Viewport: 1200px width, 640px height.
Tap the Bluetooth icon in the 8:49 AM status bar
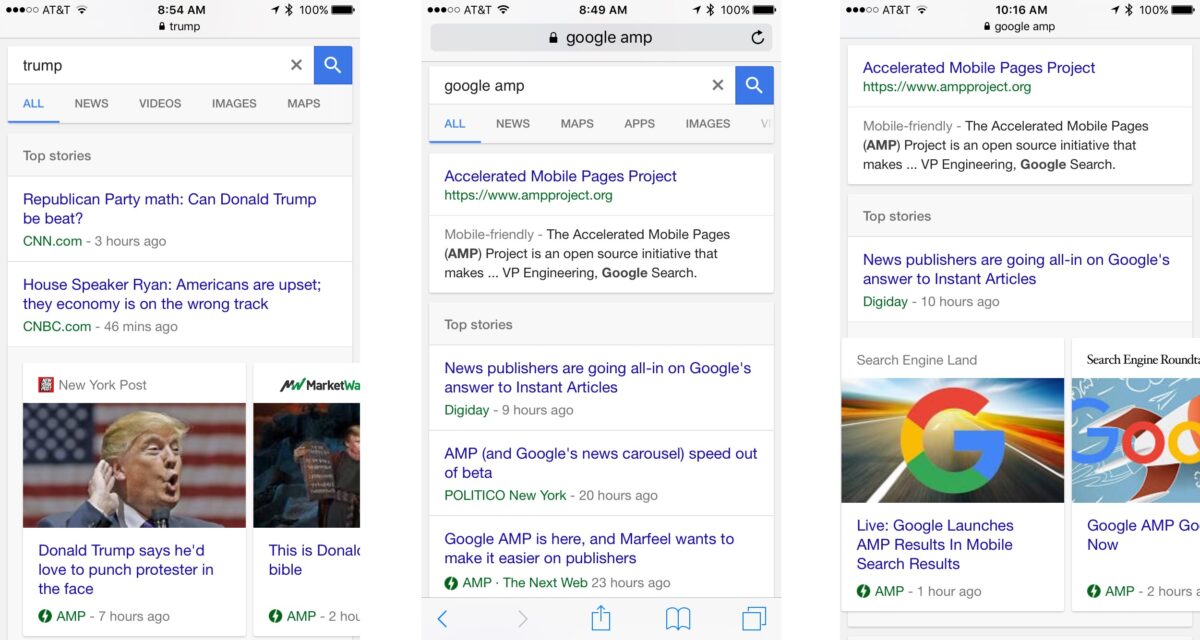[710, 10]
